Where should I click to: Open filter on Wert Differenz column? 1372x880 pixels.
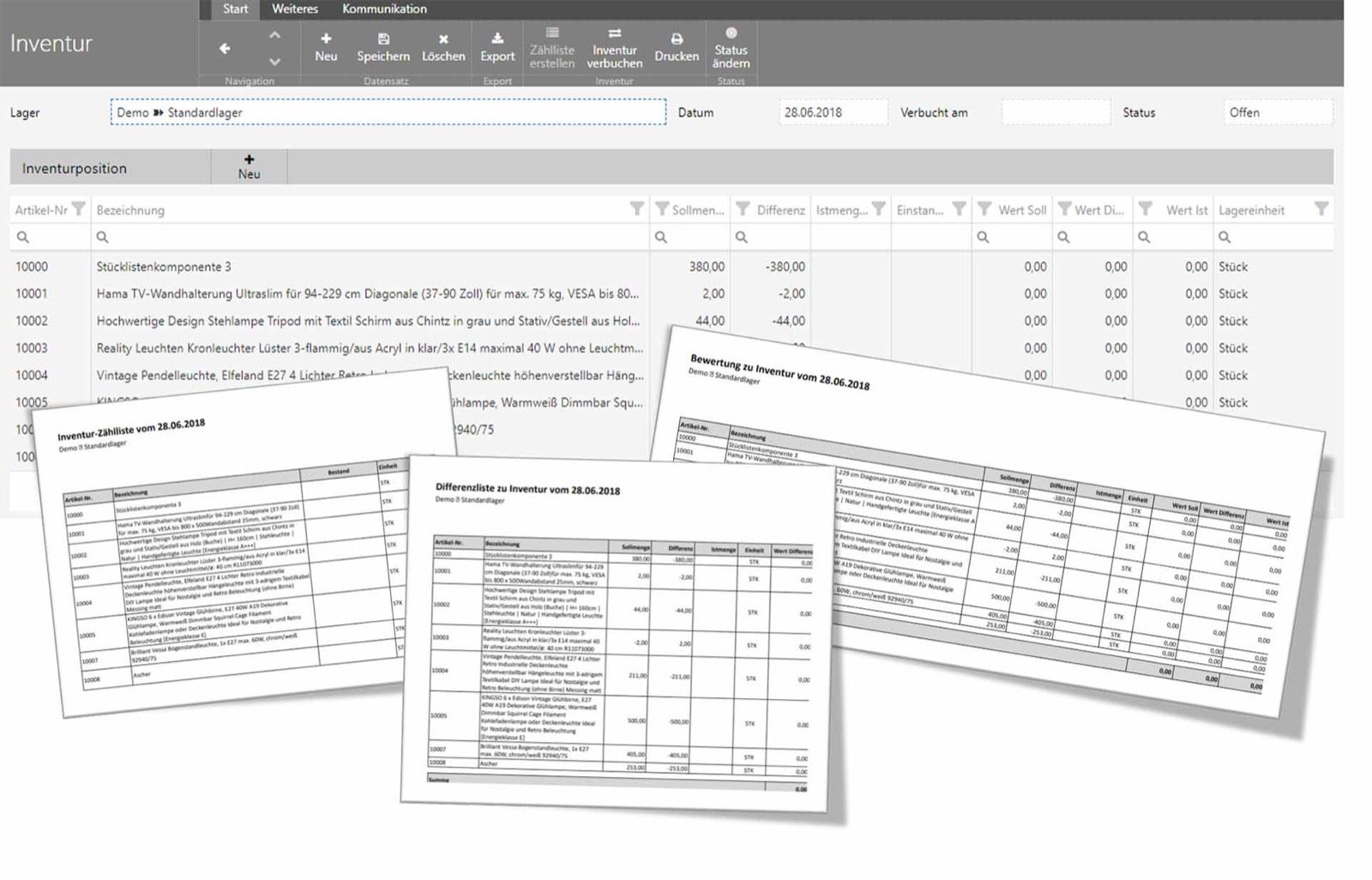pos(1064,209)
